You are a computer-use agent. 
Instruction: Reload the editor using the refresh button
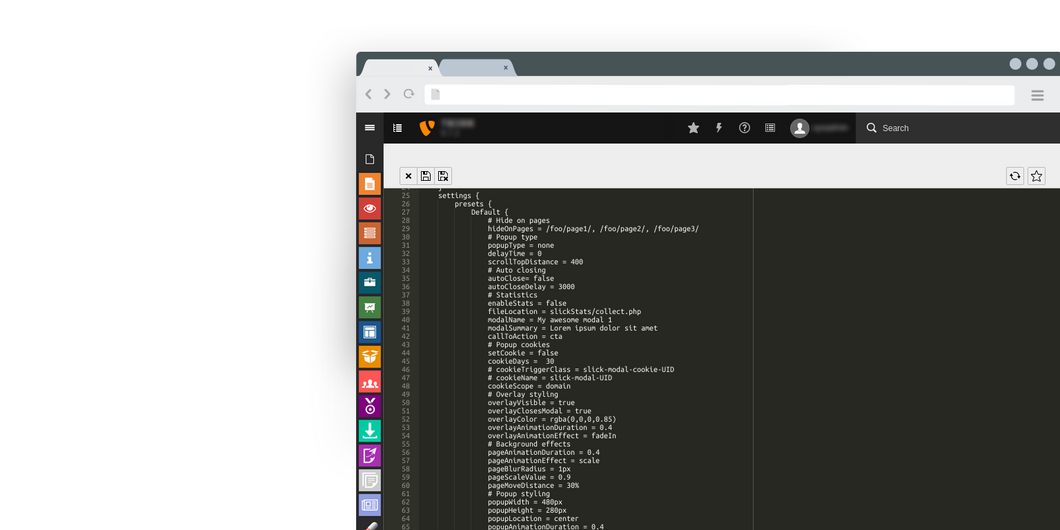[1015, 176]
